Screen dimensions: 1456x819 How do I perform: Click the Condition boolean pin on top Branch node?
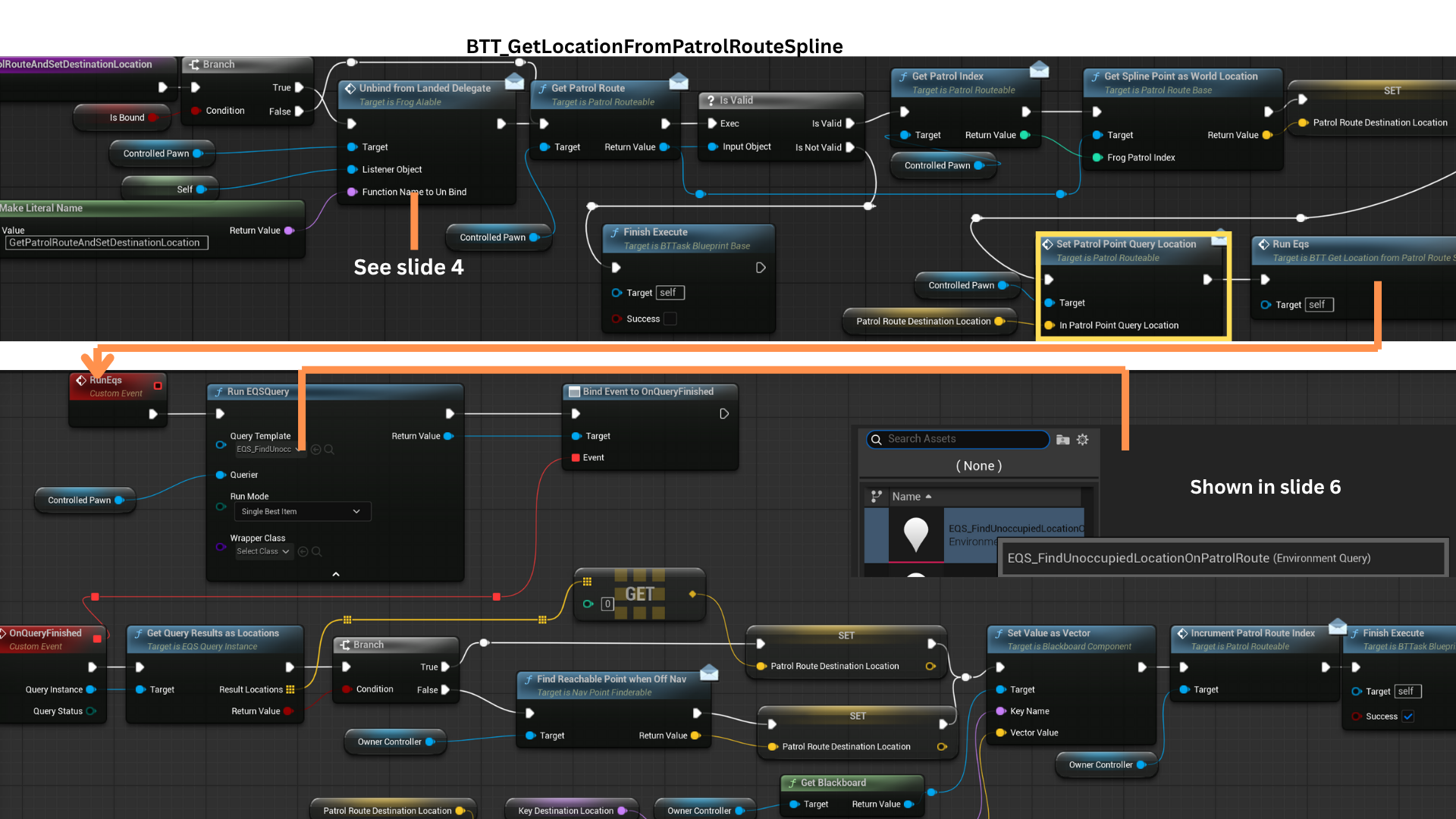click(x=196, y=111)
